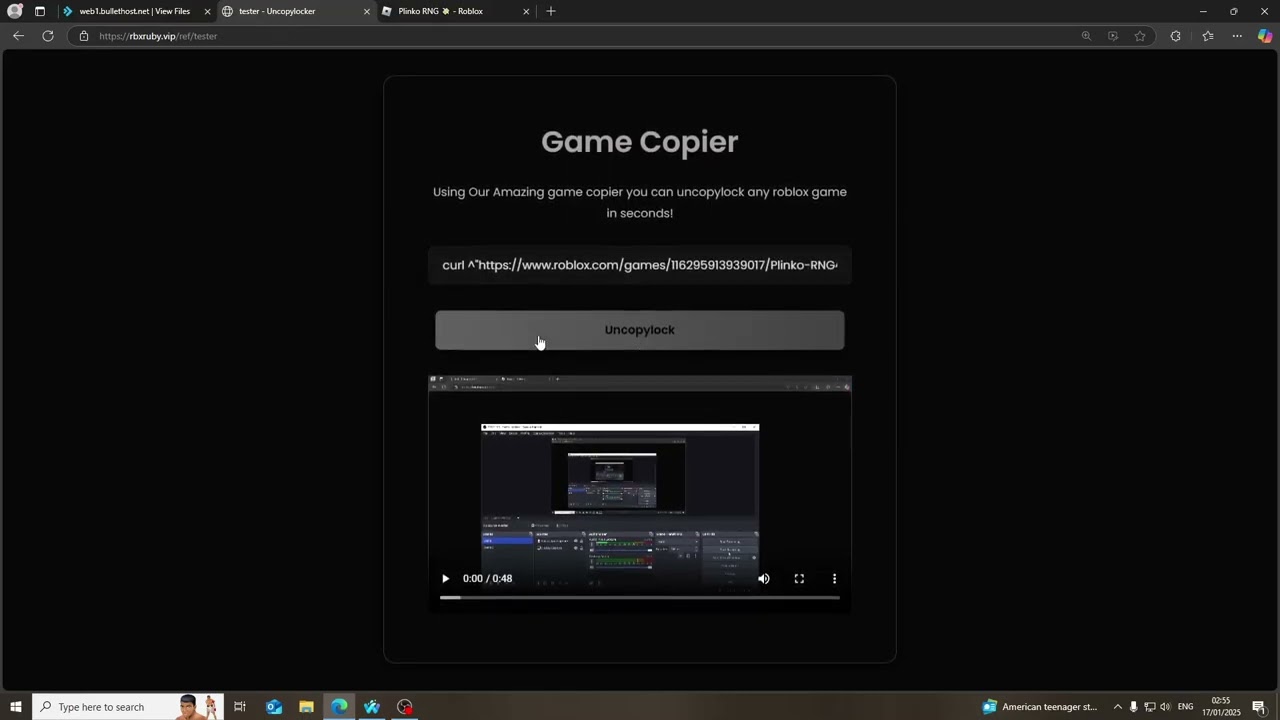The image size is (1280, 720).
Task: Open Copilot sidebar
Action: tap(1265, 36)
